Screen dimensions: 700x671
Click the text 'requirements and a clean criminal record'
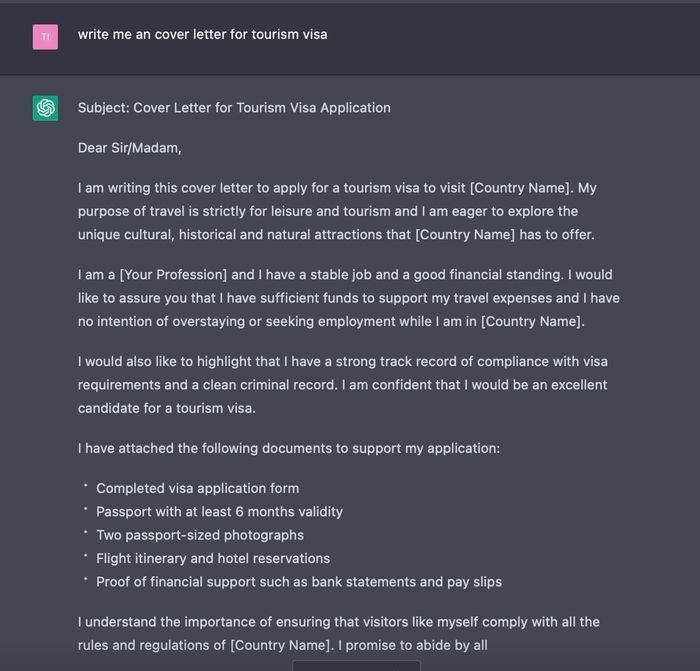(208, 385)
